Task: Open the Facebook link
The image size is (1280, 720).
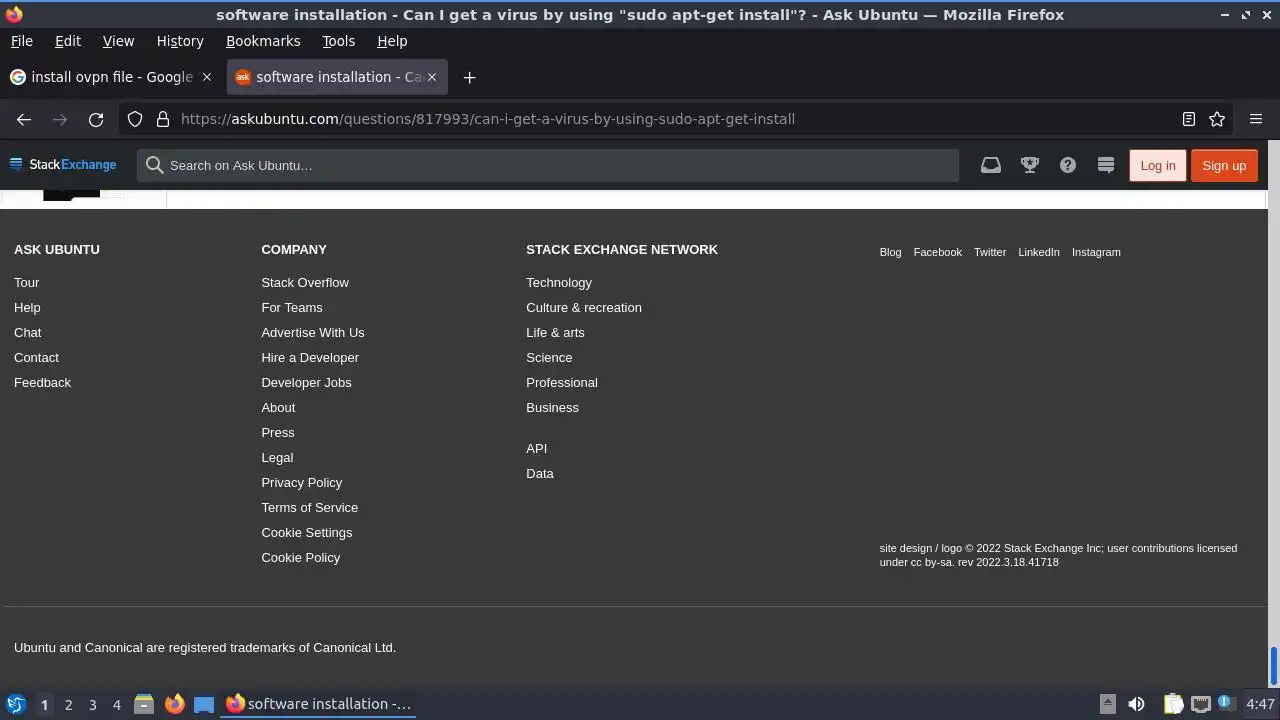Action: (938, 252)
